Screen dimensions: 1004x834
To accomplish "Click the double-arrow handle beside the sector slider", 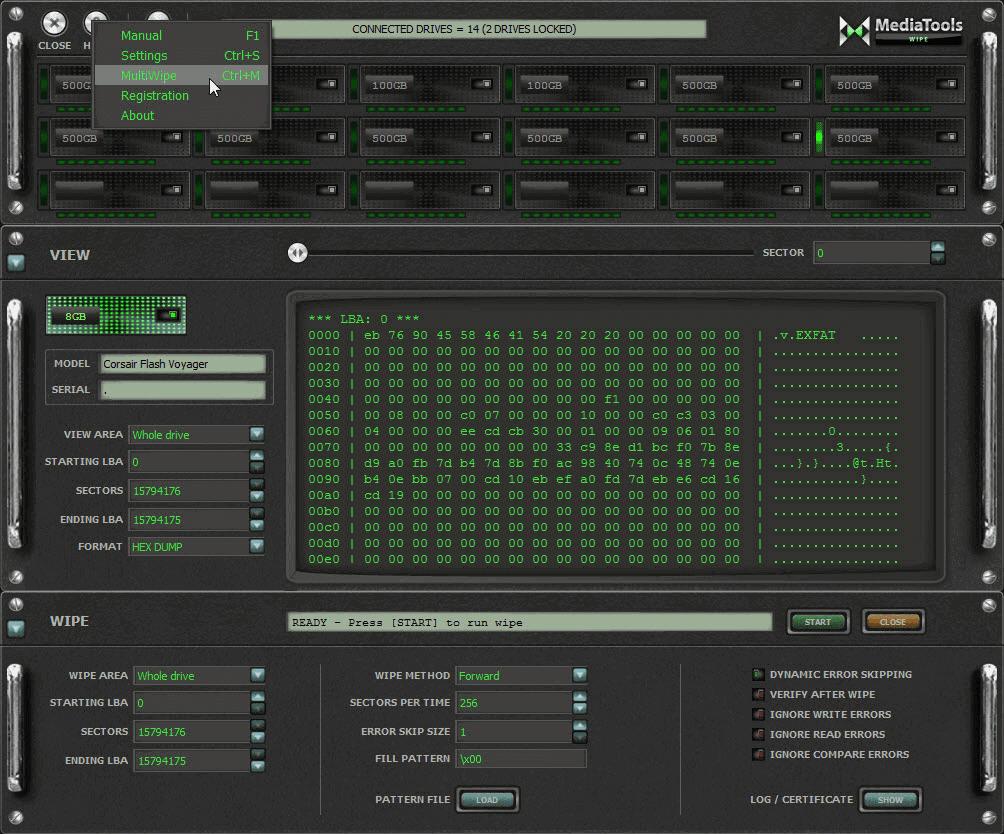I will click(x=297, y=253).
